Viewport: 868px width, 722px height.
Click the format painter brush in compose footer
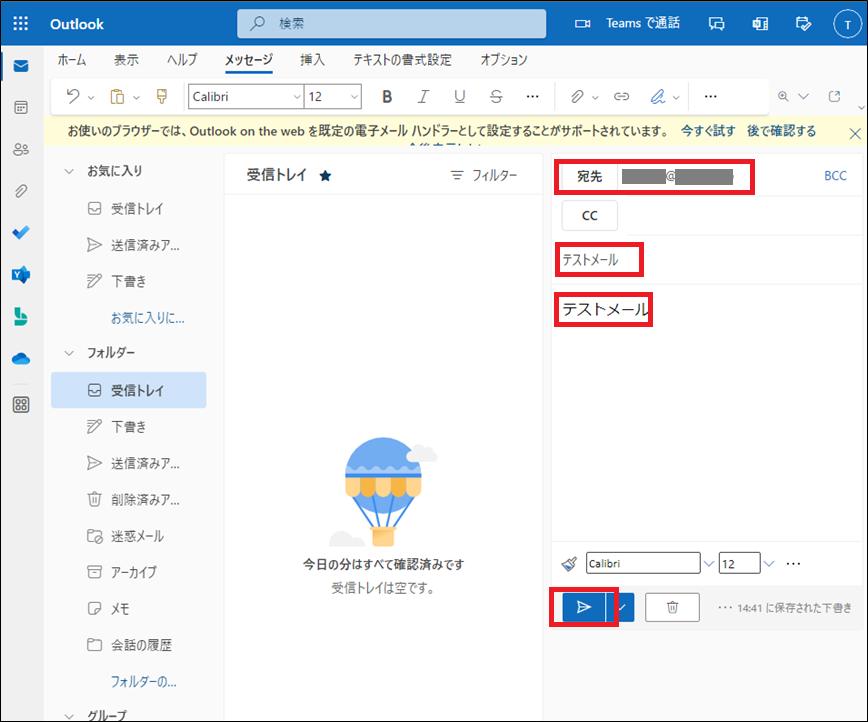point(569,564)
